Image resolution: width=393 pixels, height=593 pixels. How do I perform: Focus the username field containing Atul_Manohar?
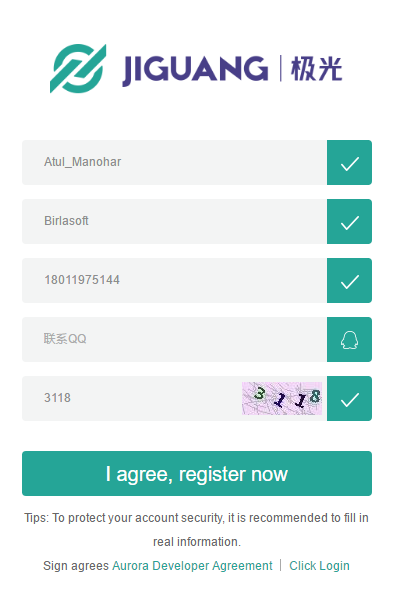pos(174,163)
